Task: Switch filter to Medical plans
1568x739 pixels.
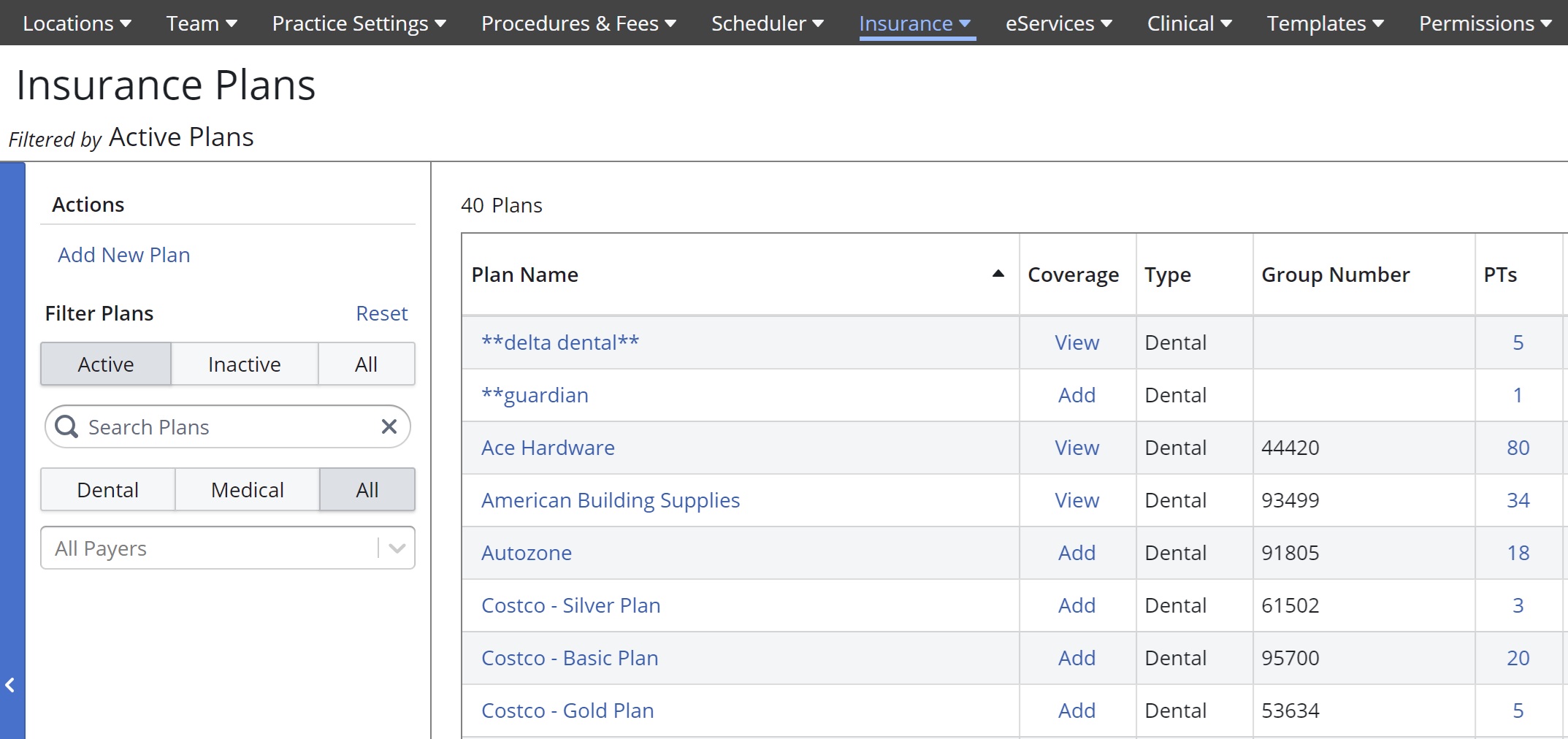Action: pos(246,489)
